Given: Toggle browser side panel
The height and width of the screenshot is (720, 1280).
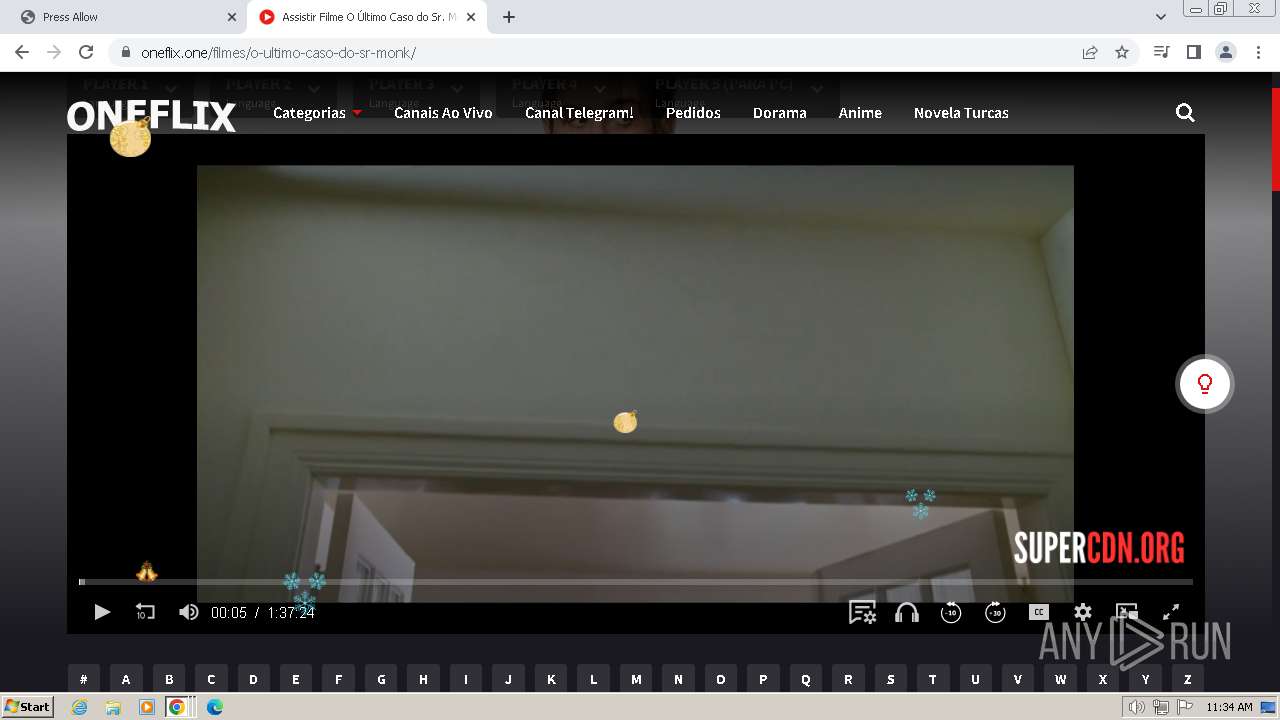Looking at the screenshot, I should 1193,52.
